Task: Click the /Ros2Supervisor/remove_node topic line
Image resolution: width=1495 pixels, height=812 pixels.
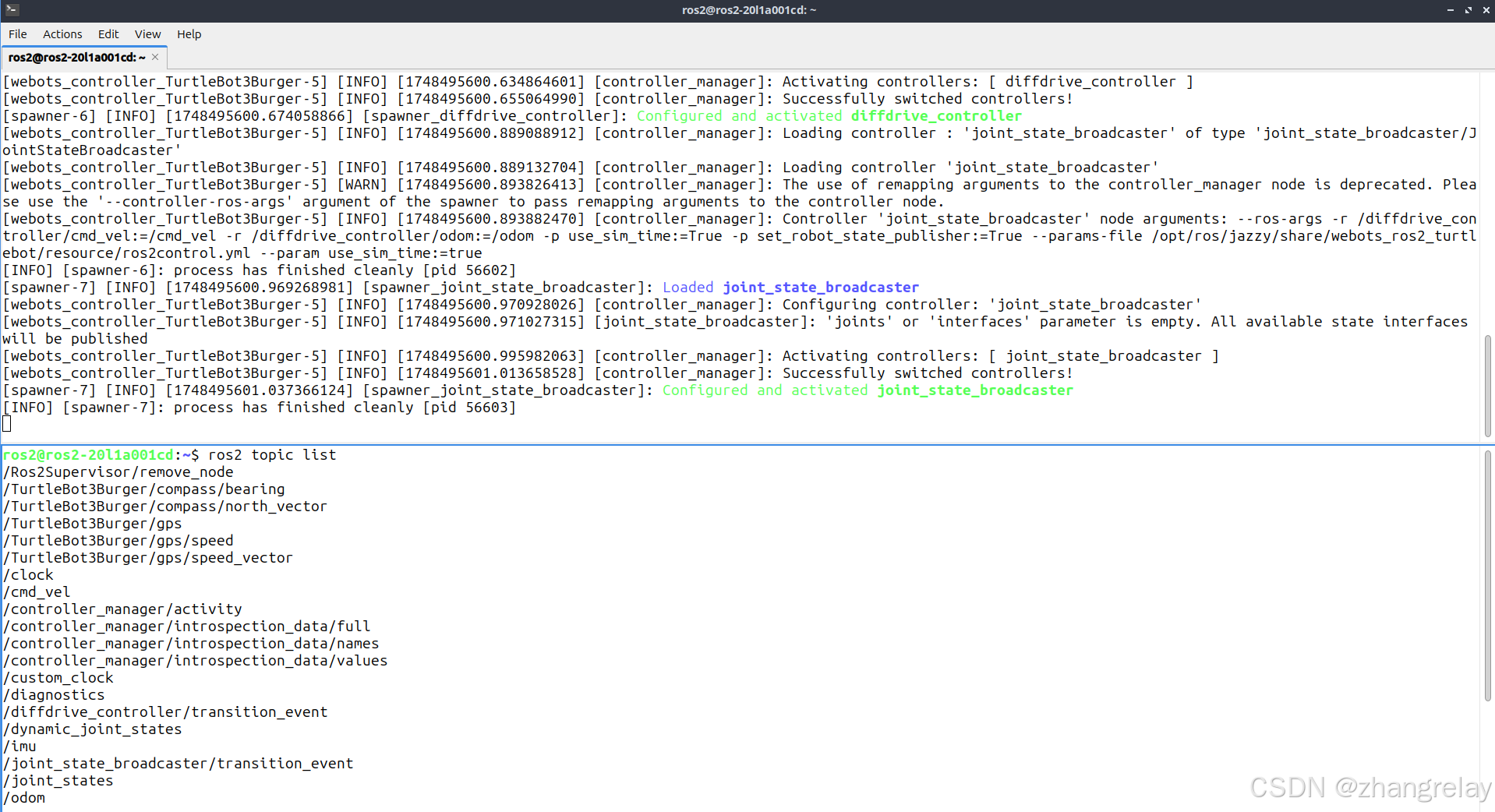Action: [118, 472]
